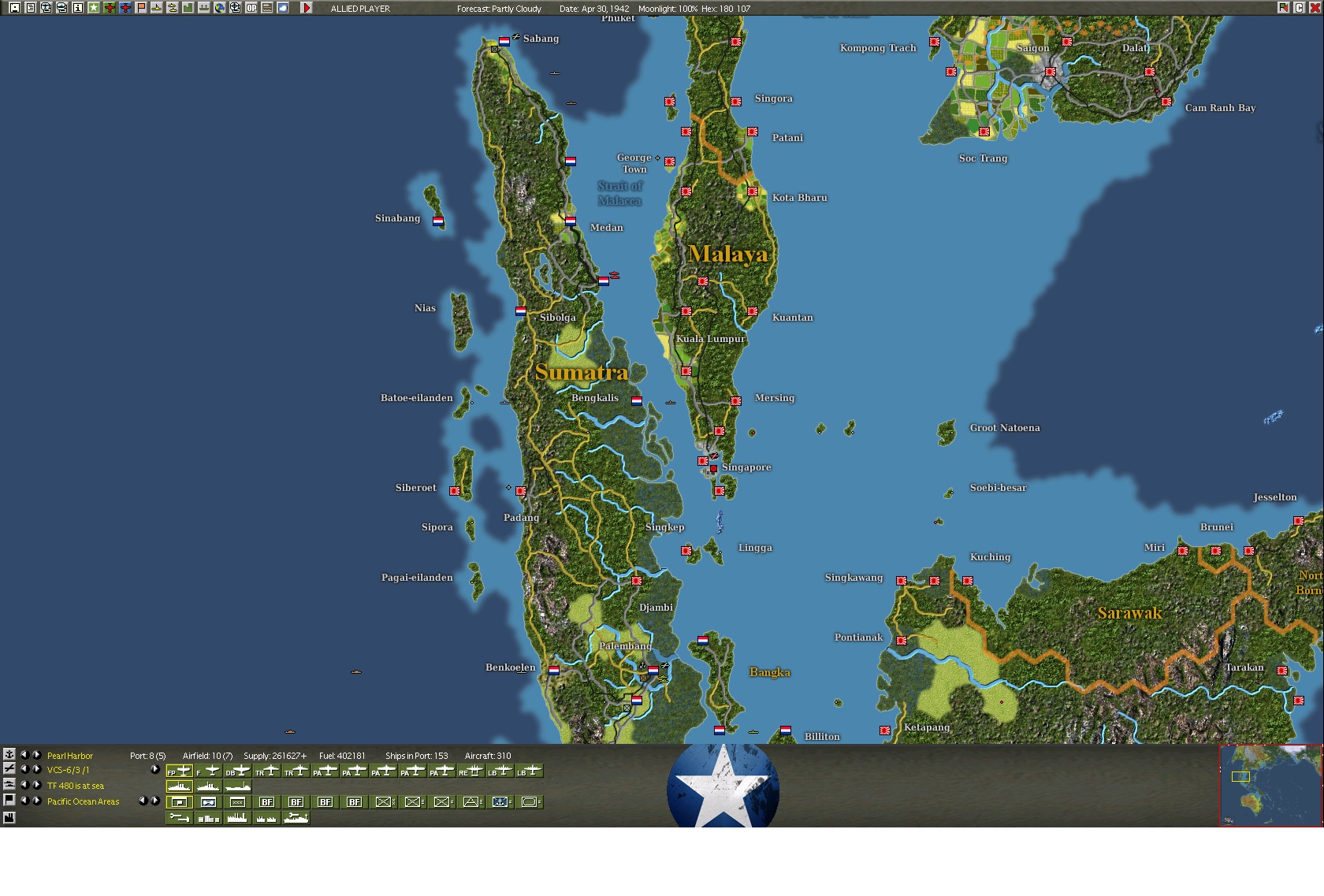Open the document list icon in top toolbar
The image size is (1324, 896).
click(30, 8)
